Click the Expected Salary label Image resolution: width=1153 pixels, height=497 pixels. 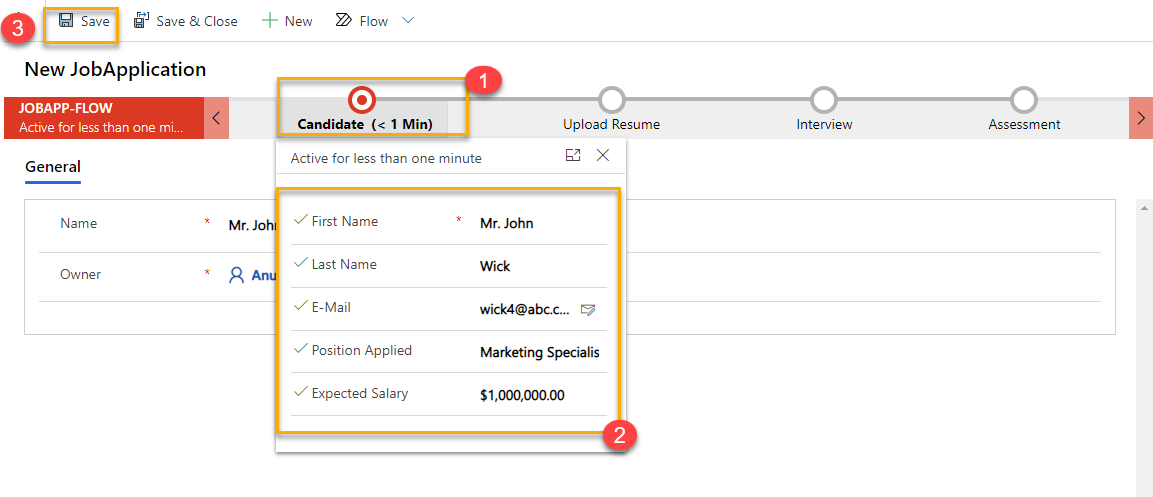[360, 393]
